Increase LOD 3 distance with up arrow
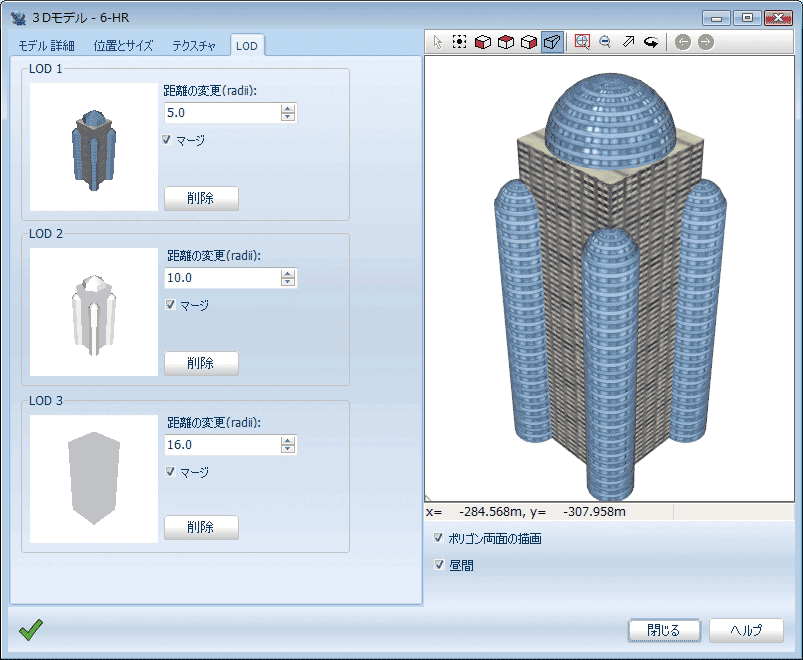This screenshot has width=803, height=660. tap(288, 440)
